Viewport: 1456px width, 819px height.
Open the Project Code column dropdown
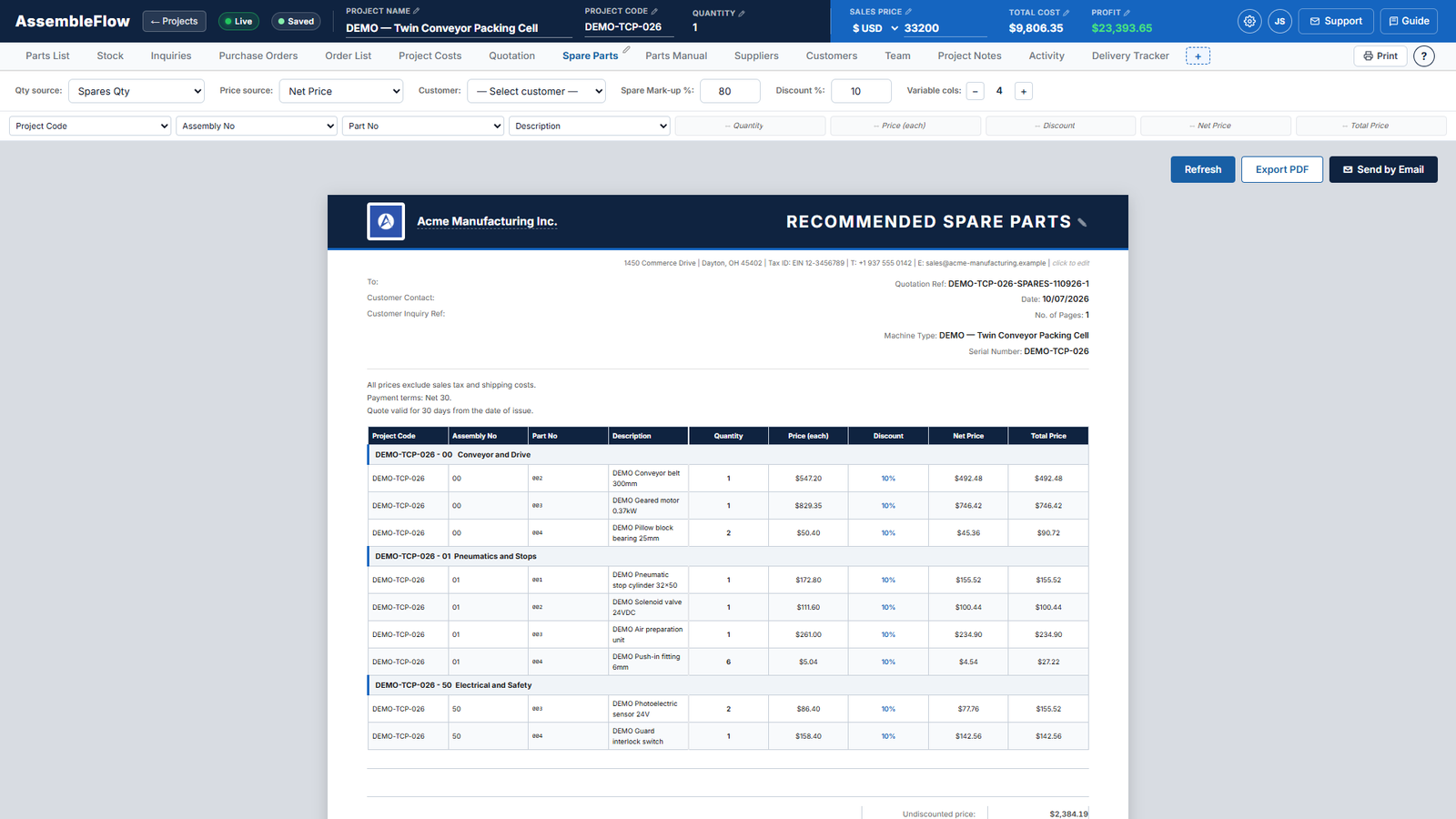(x=90, y=126)
